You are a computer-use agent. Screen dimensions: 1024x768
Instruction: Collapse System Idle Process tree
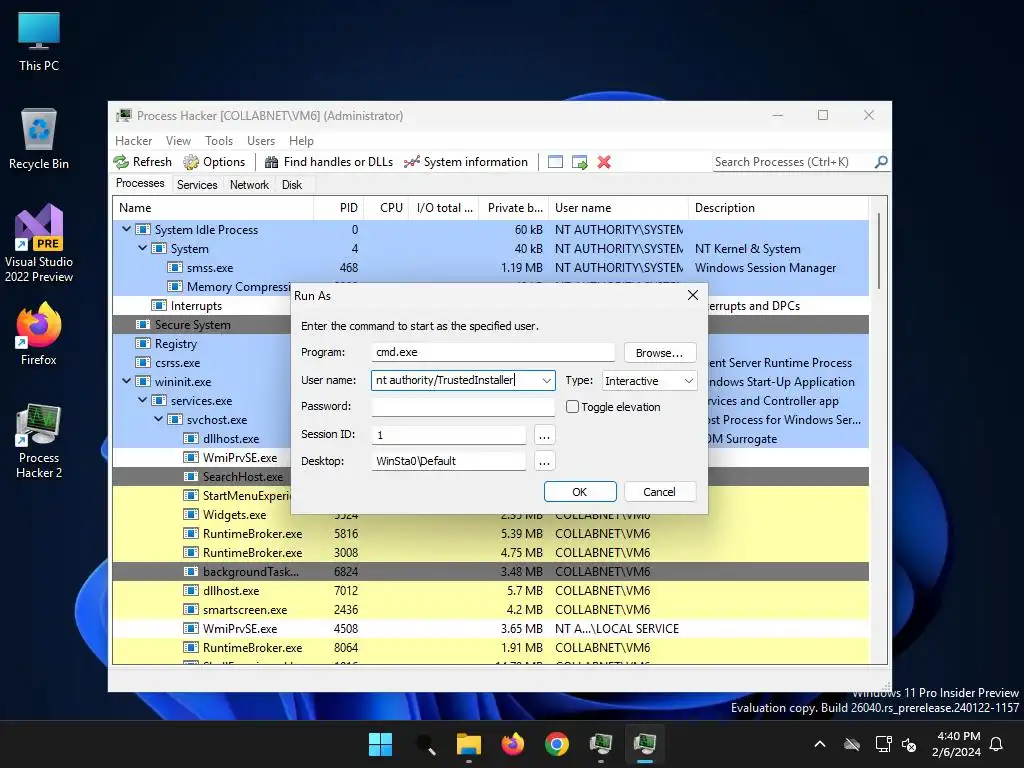[x=127, y=230]
